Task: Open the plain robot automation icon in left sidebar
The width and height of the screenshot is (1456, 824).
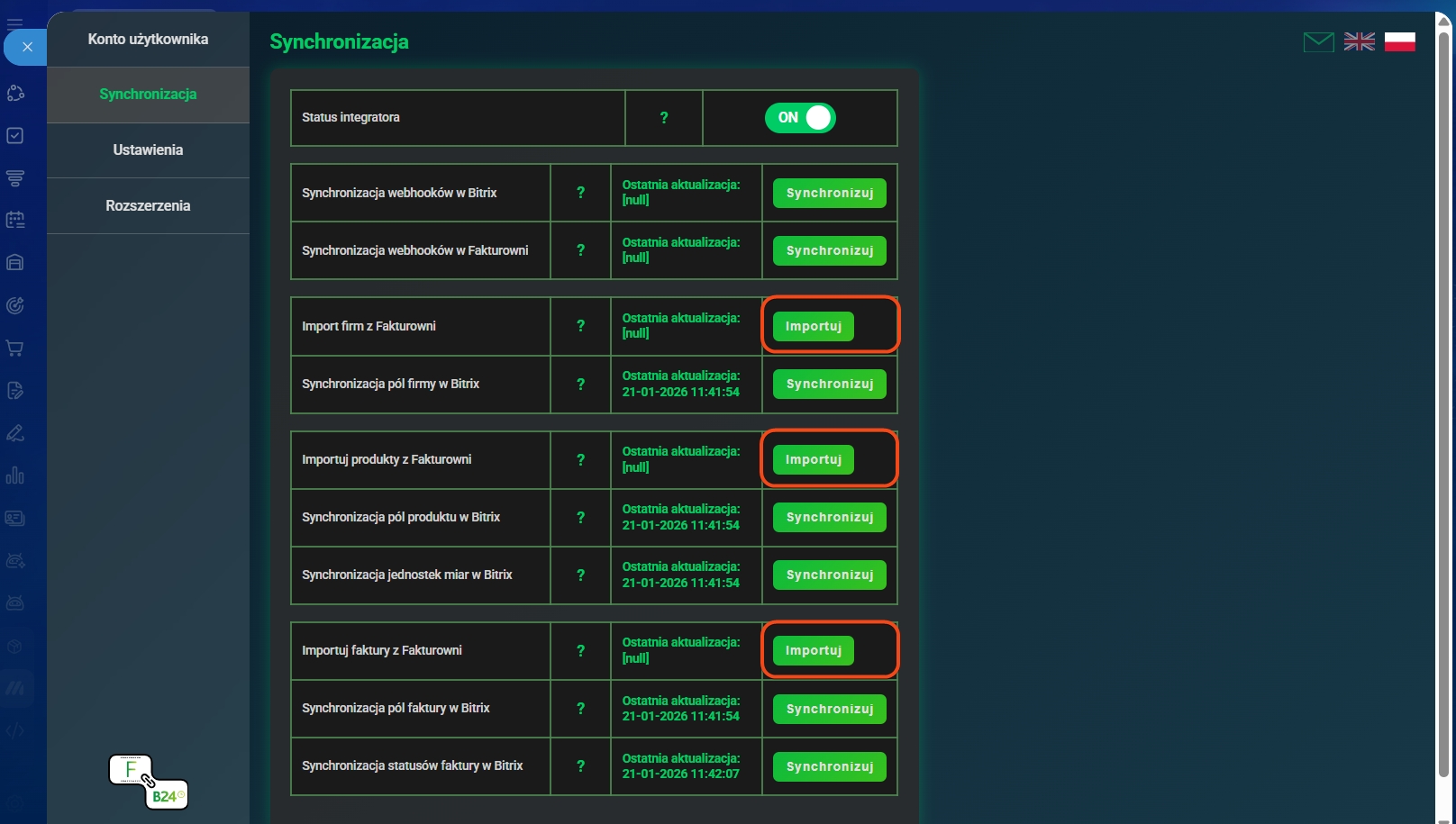Action: point(15,602)
